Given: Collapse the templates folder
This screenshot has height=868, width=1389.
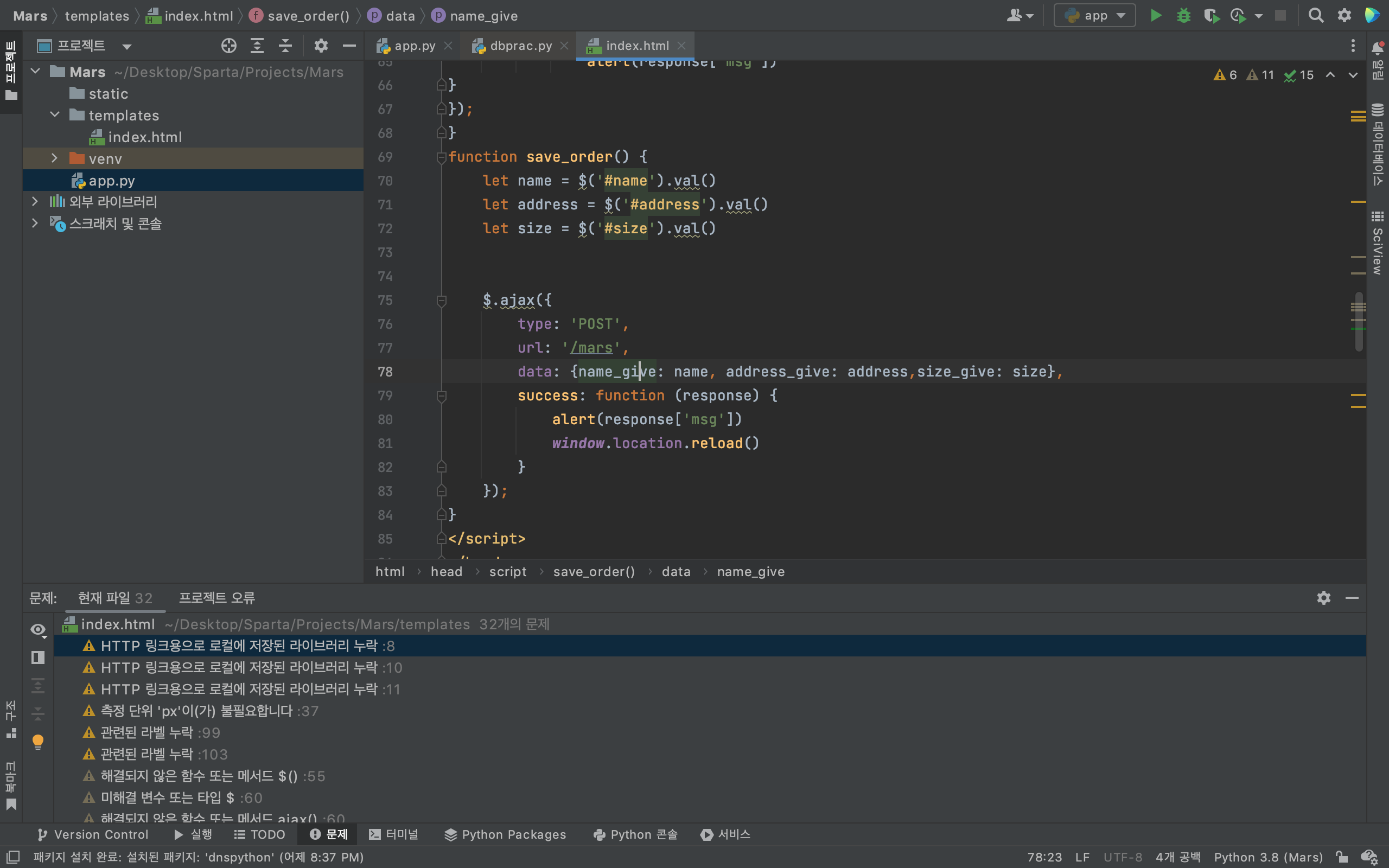Looking at the screenshot, I should (54, 115).
